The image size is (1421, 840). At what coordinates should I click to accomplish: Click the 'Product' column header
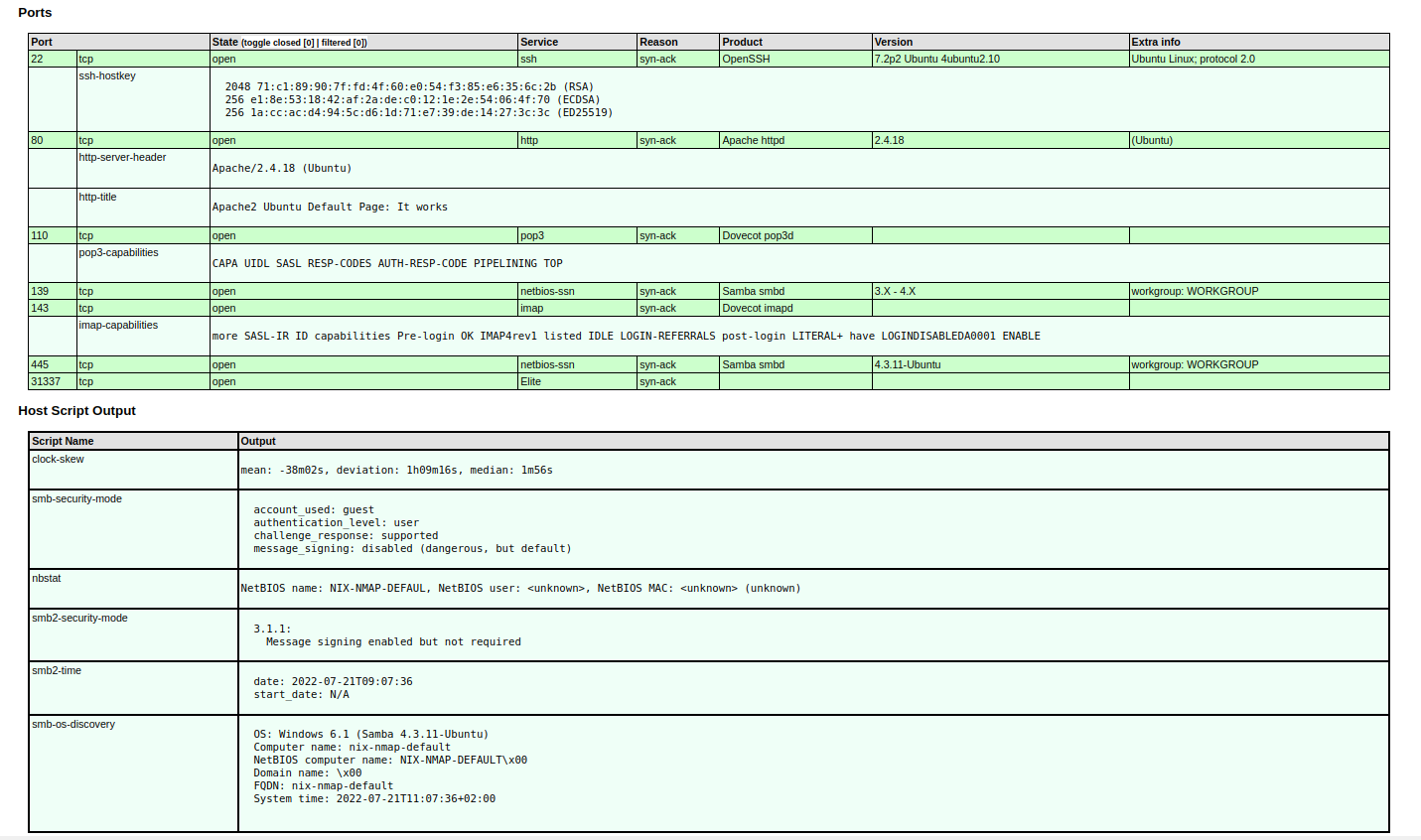795,42
